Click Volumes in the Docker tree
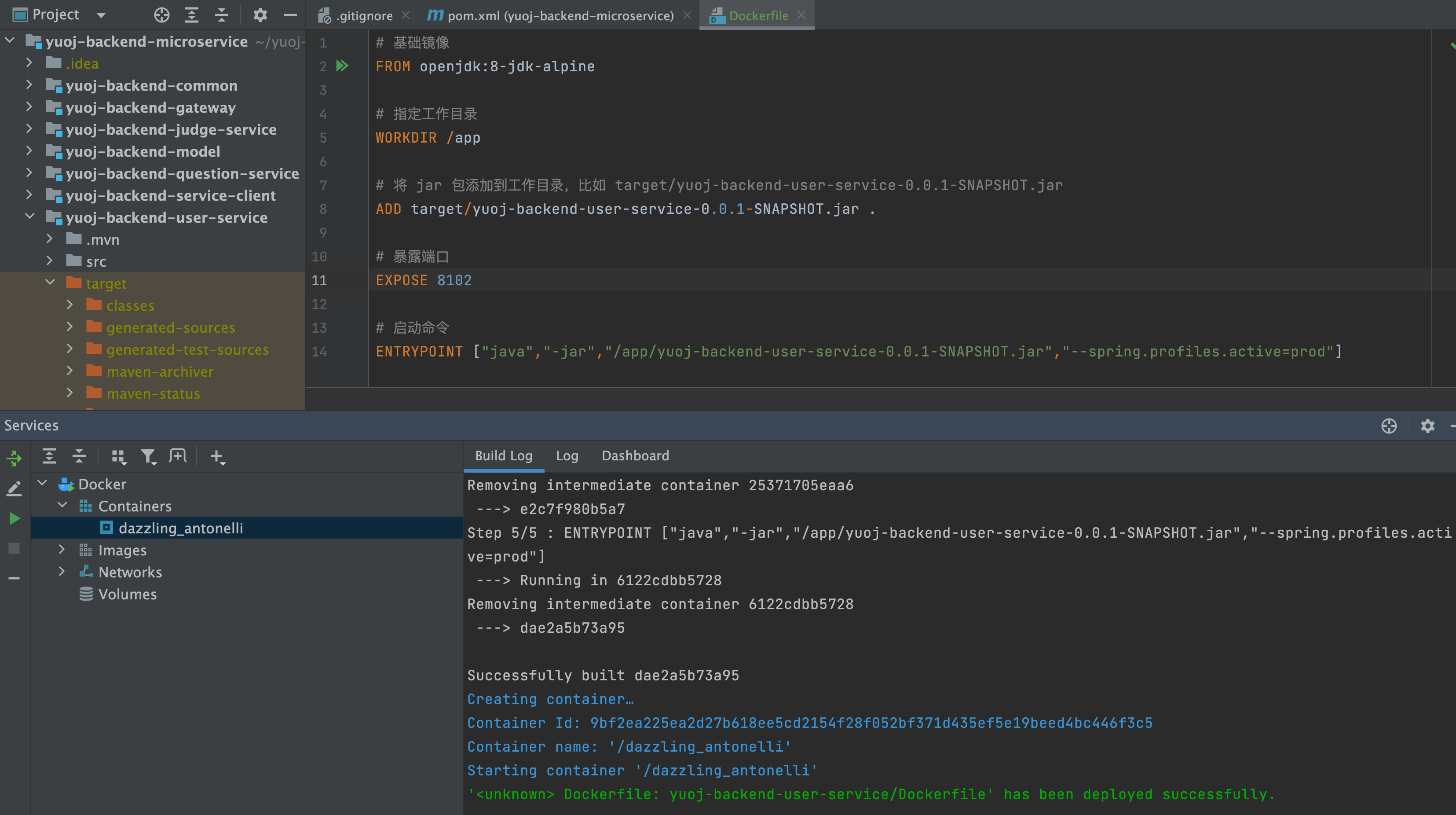The width and height of the screenshot is (1456, 815). click(x=127, y=594)
